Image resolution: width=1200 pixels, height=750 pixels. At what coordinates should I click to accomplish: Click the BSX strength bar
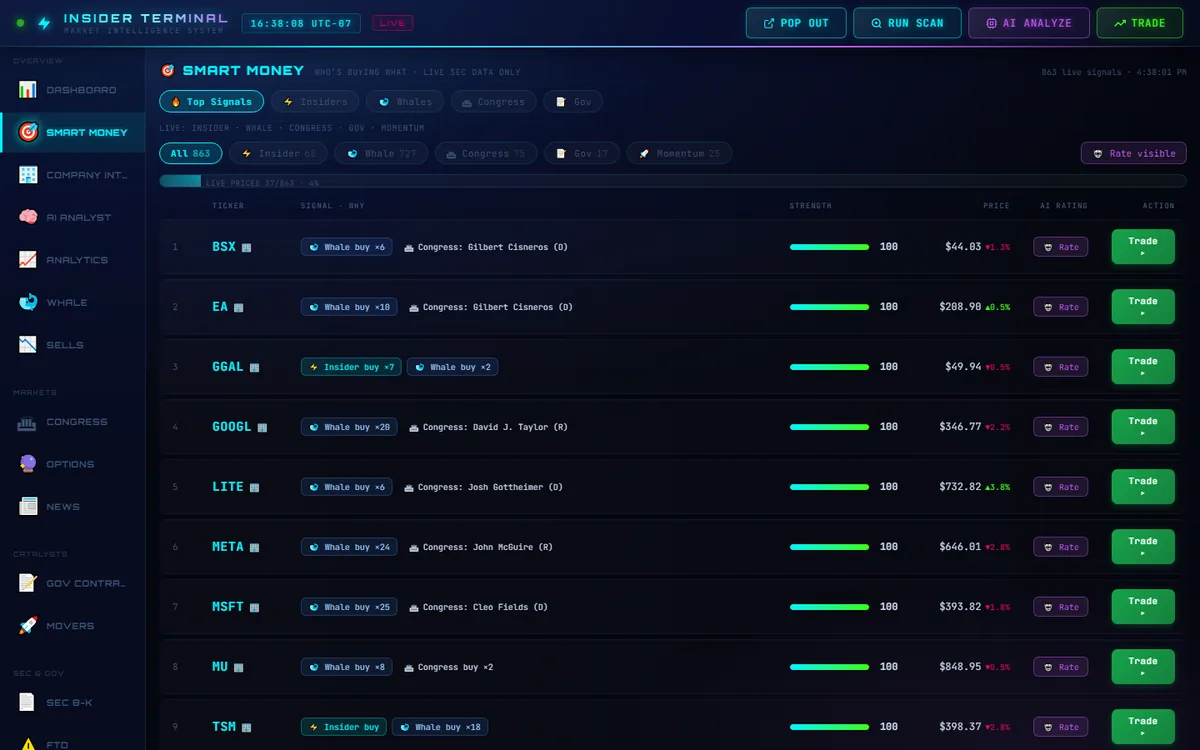(x=830, y=247)
